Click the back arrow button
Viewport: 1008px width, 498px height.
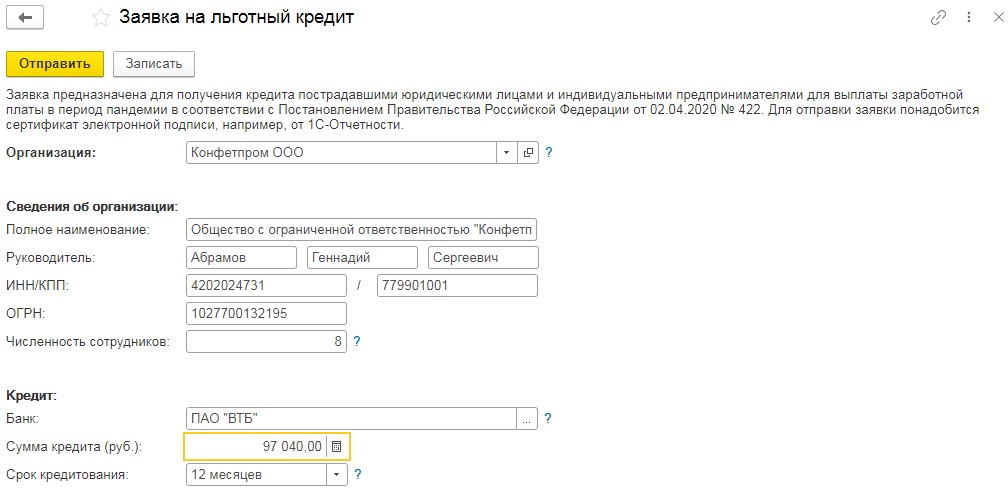pyautogui.click(x=27, y=18)
